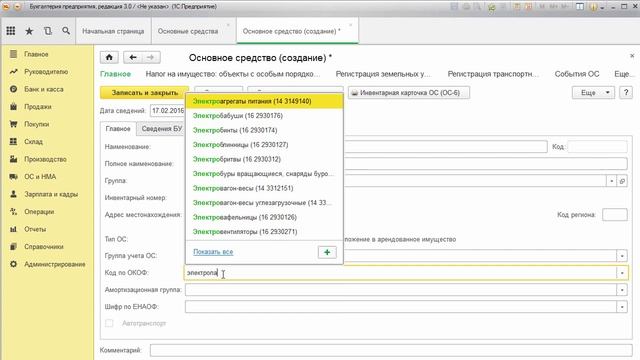Select Электроагрегаты питания suggestion
The height and width of the screenshot is (360, 640).
[264, 101]
